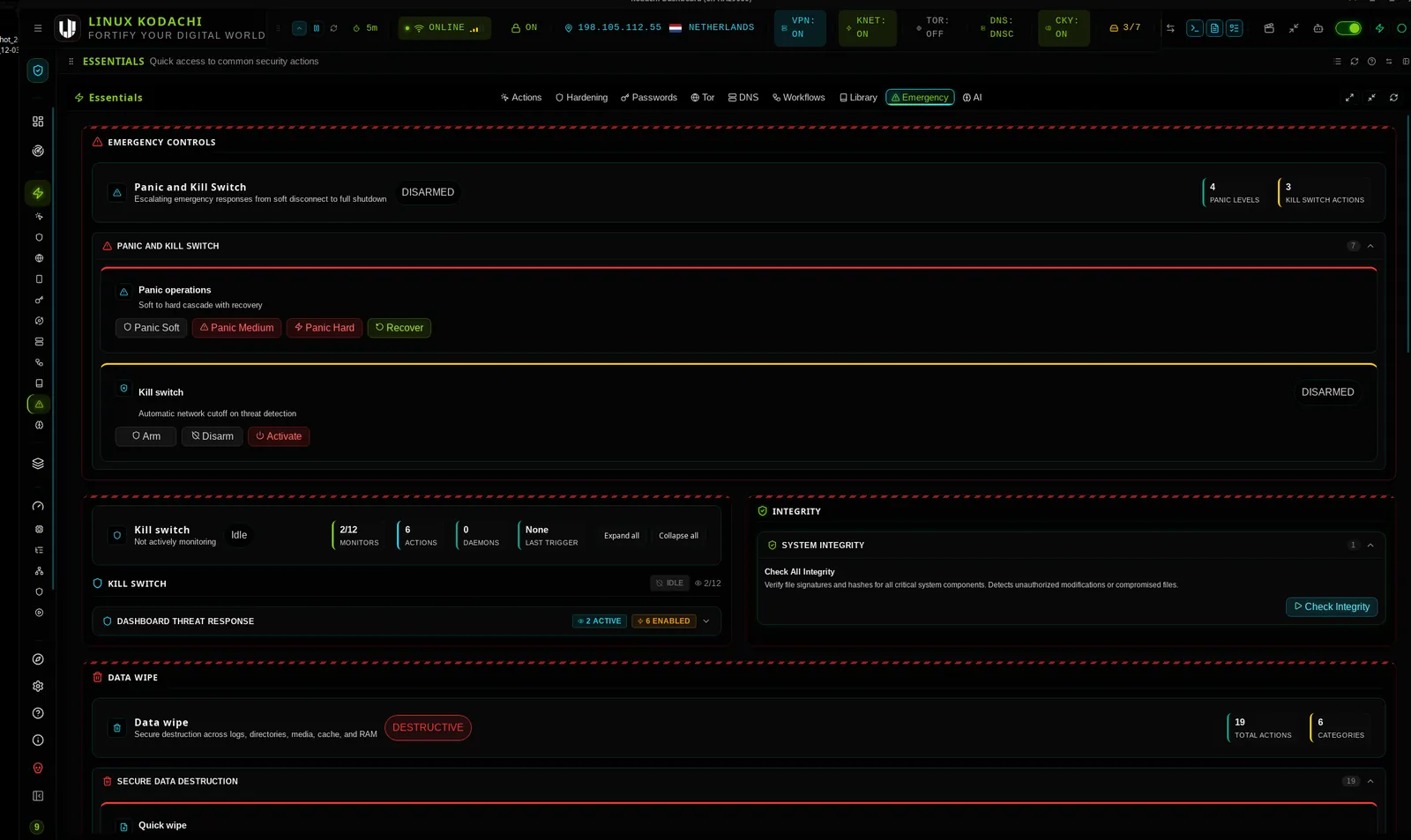Screen dimensions: 1411x840
Task: Click the Panic Soft button
Action: pyautogui.click(x=151, y=328)
